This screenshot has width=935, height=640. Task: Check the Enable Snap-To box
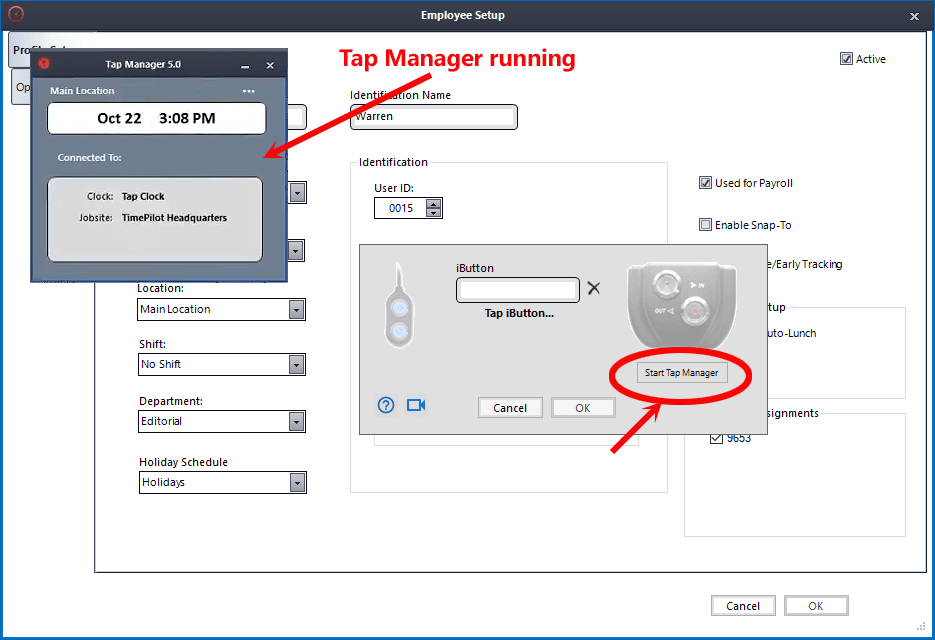pyautogui.click(x=706, y=224)
